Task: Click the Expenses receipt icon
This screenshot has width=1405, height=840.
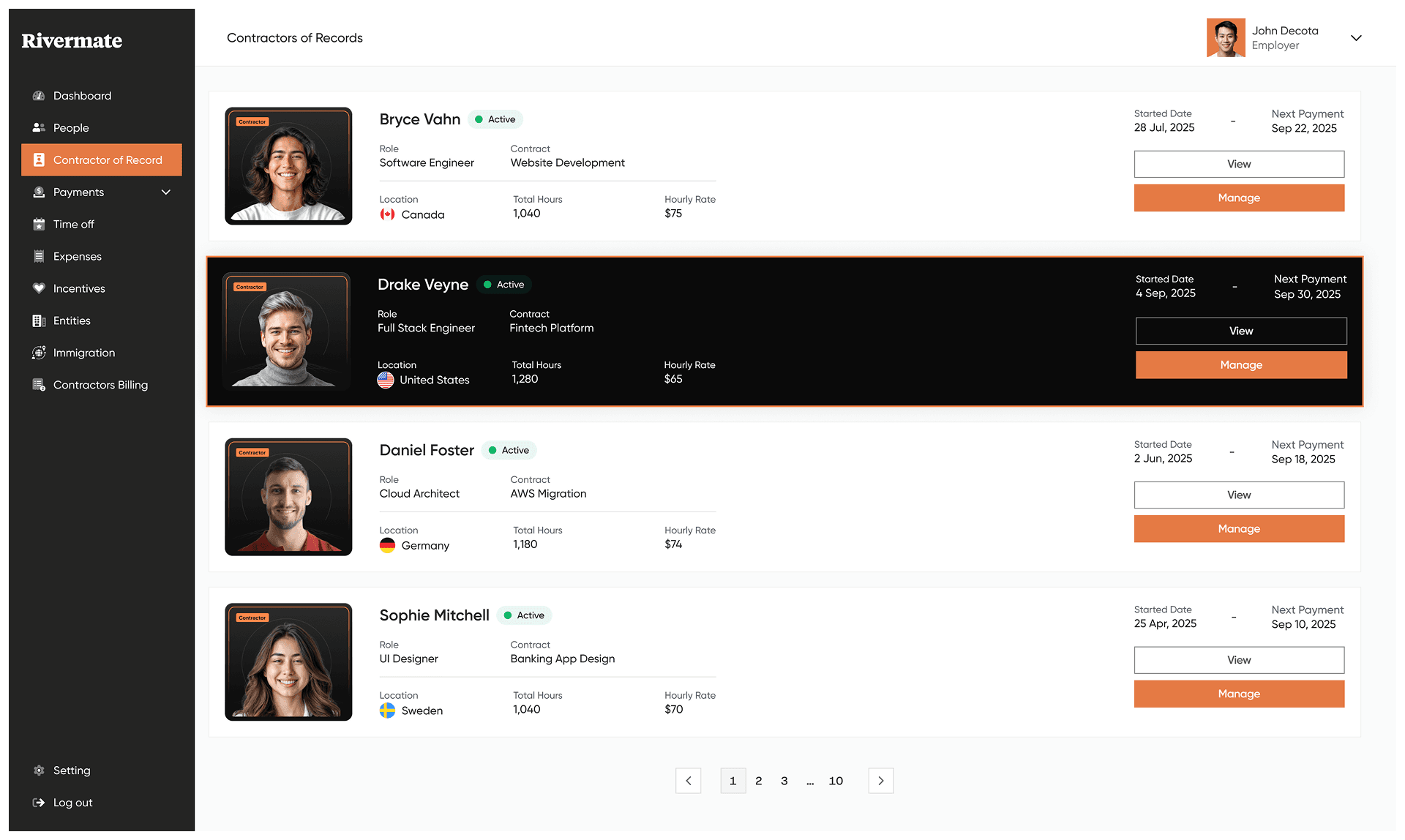Action: coord(39,257)
